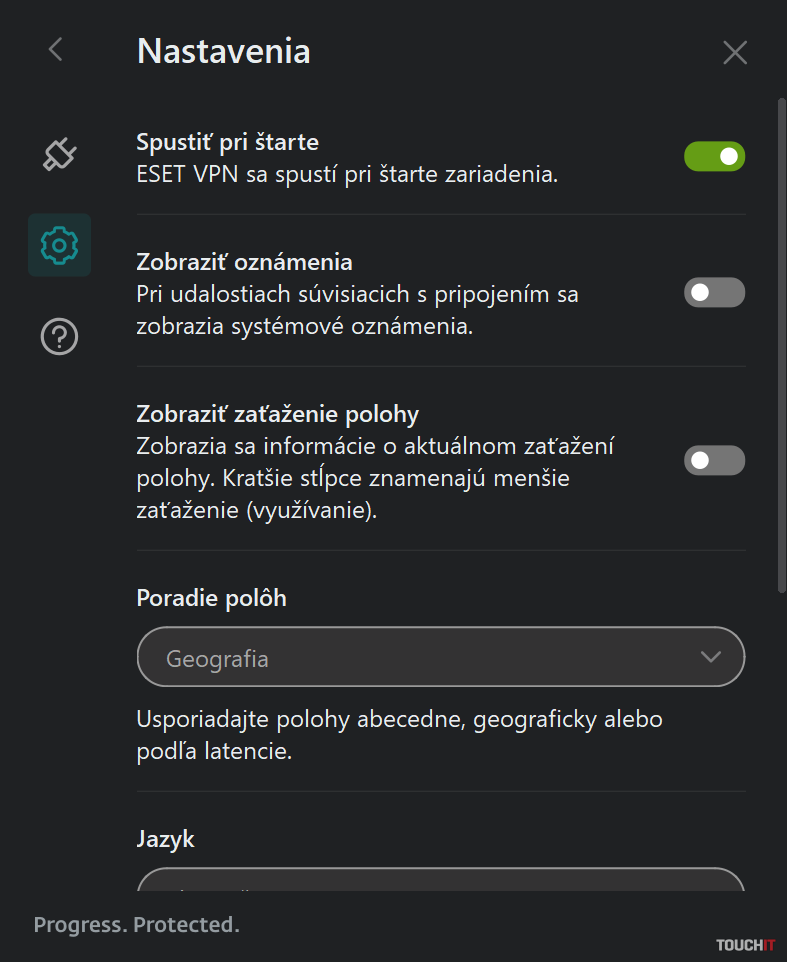Click the Spustiť pri štarte label
This screenshot has width=787, height=962.
point(227,141)
